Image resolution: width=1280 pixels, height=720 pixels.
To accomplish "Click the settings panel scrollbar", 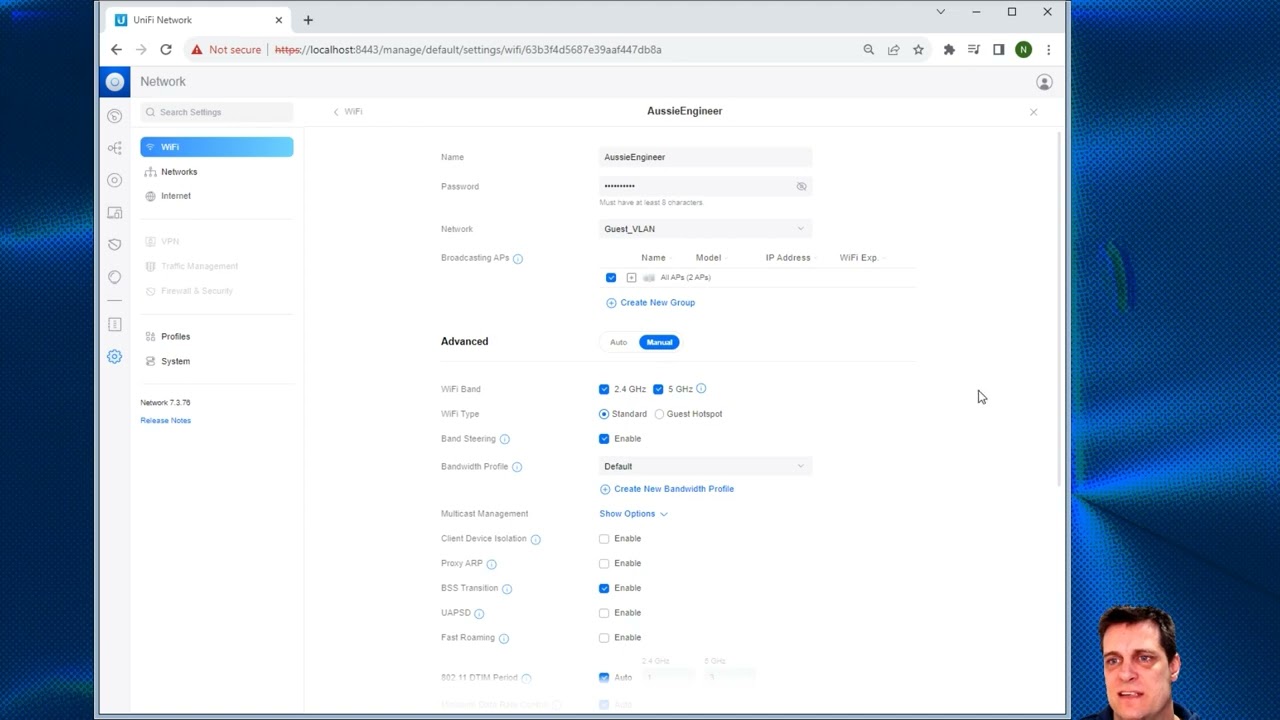I will pyautogui.click(x=1059, y=308).
